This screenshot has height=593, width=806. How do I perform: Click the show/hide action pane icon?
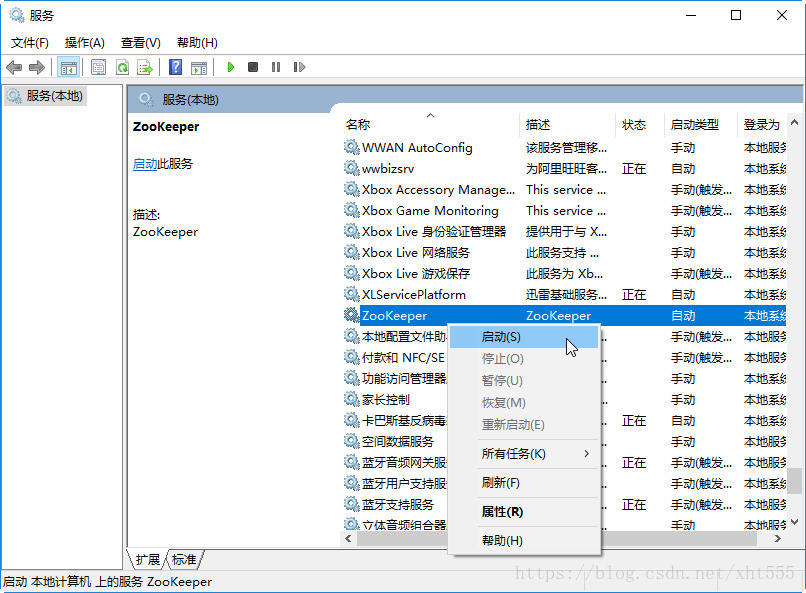(x=199, y=67)
